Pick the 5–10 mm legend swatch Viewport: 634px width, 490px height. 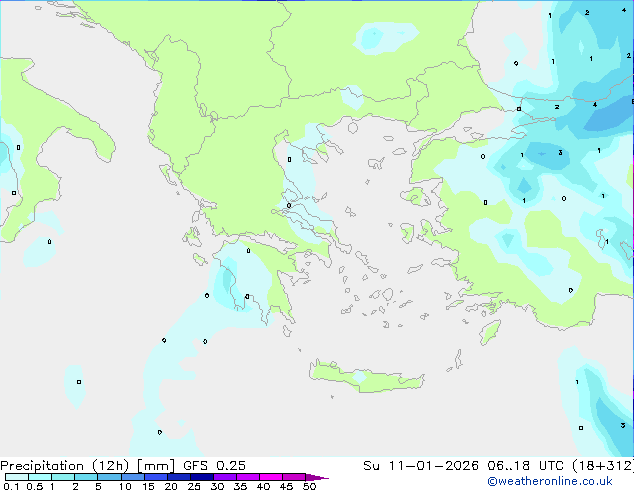(109, 477)
